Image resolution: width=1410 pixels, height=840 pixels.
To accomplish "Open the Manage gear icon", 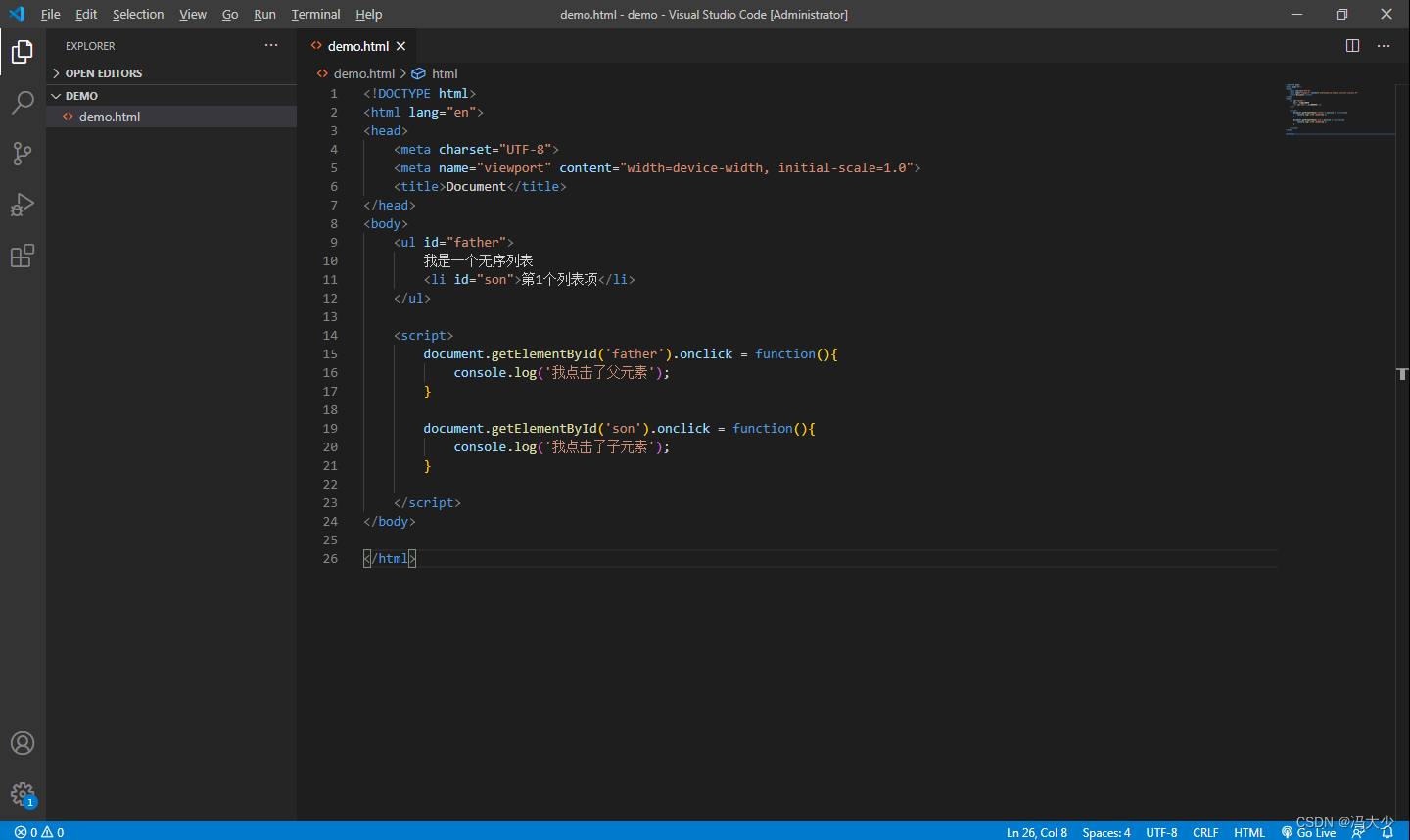I will pos(23,794).
